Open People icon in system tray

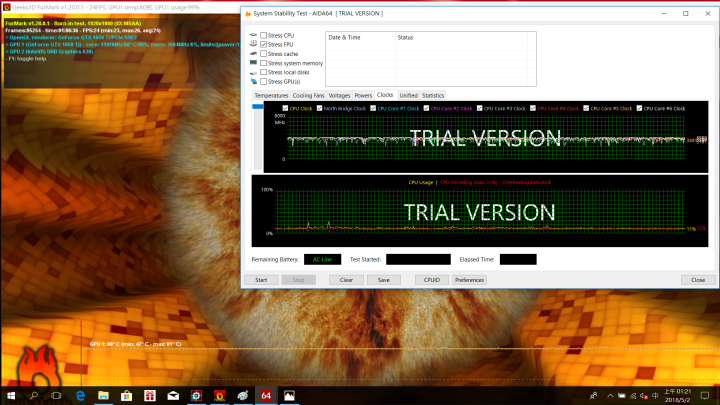594,395
